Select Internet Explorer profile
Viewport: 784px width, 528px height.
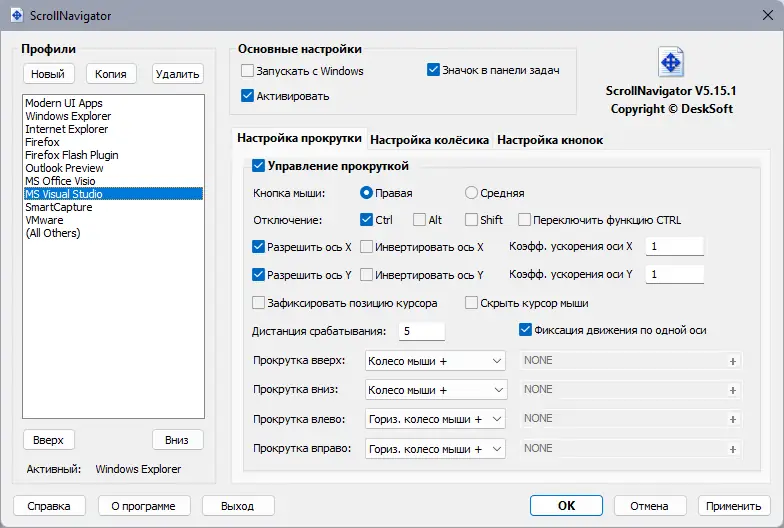(114, 129)
